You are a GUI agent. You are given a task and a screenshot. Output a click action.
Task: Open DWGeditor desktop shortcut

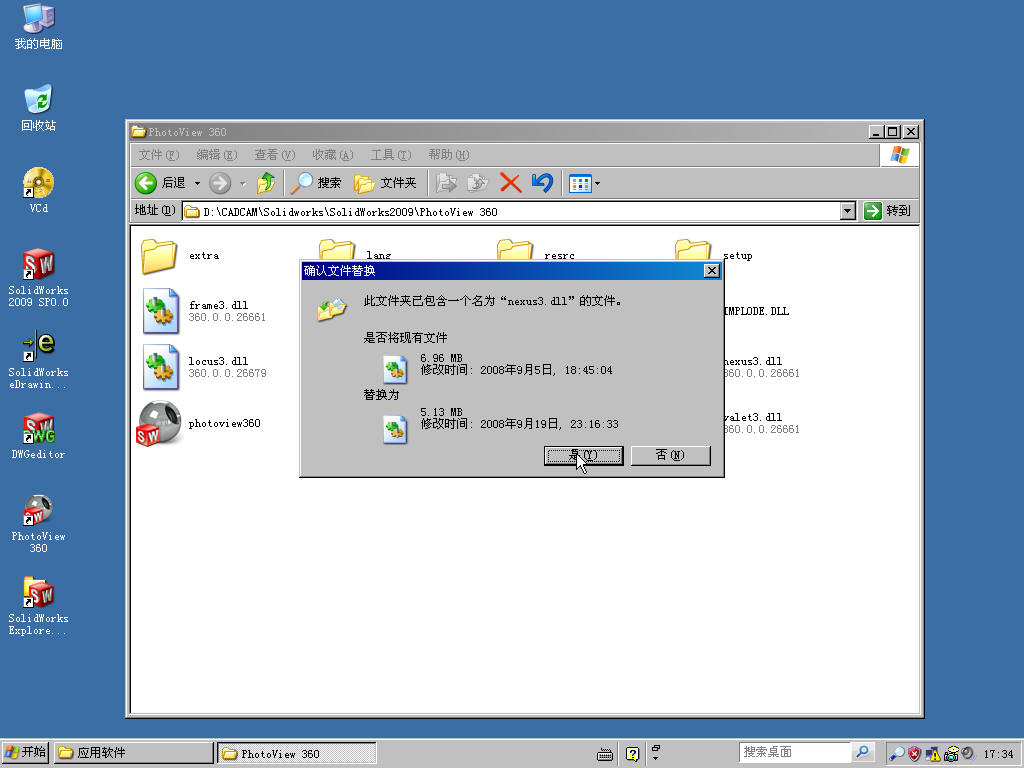(39, 436)
